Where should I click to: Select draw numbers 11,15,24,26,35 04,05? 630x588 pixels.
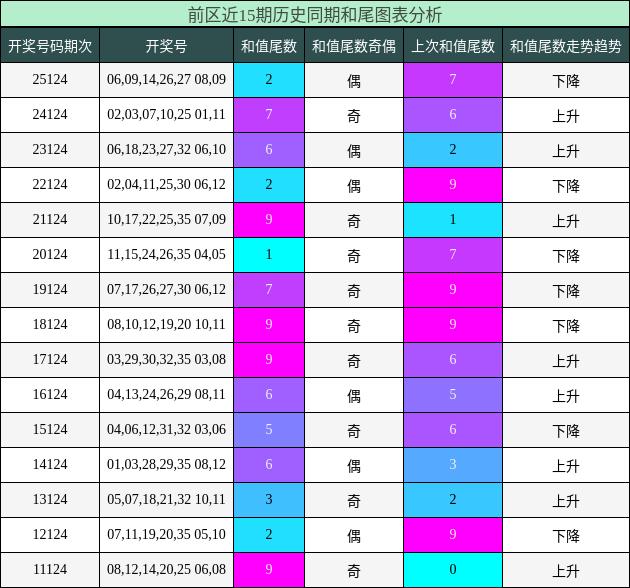[166, 254]
